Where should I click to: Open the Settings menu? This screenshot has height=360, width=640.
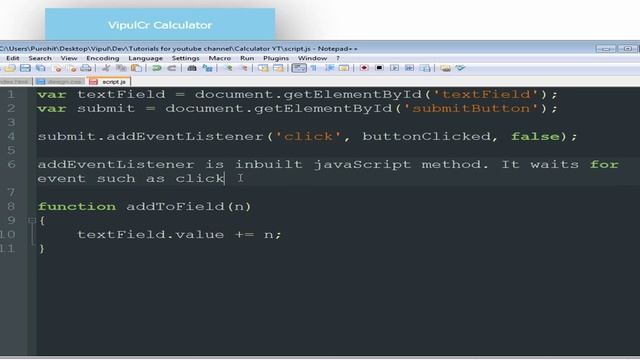(x=185, y=58)
